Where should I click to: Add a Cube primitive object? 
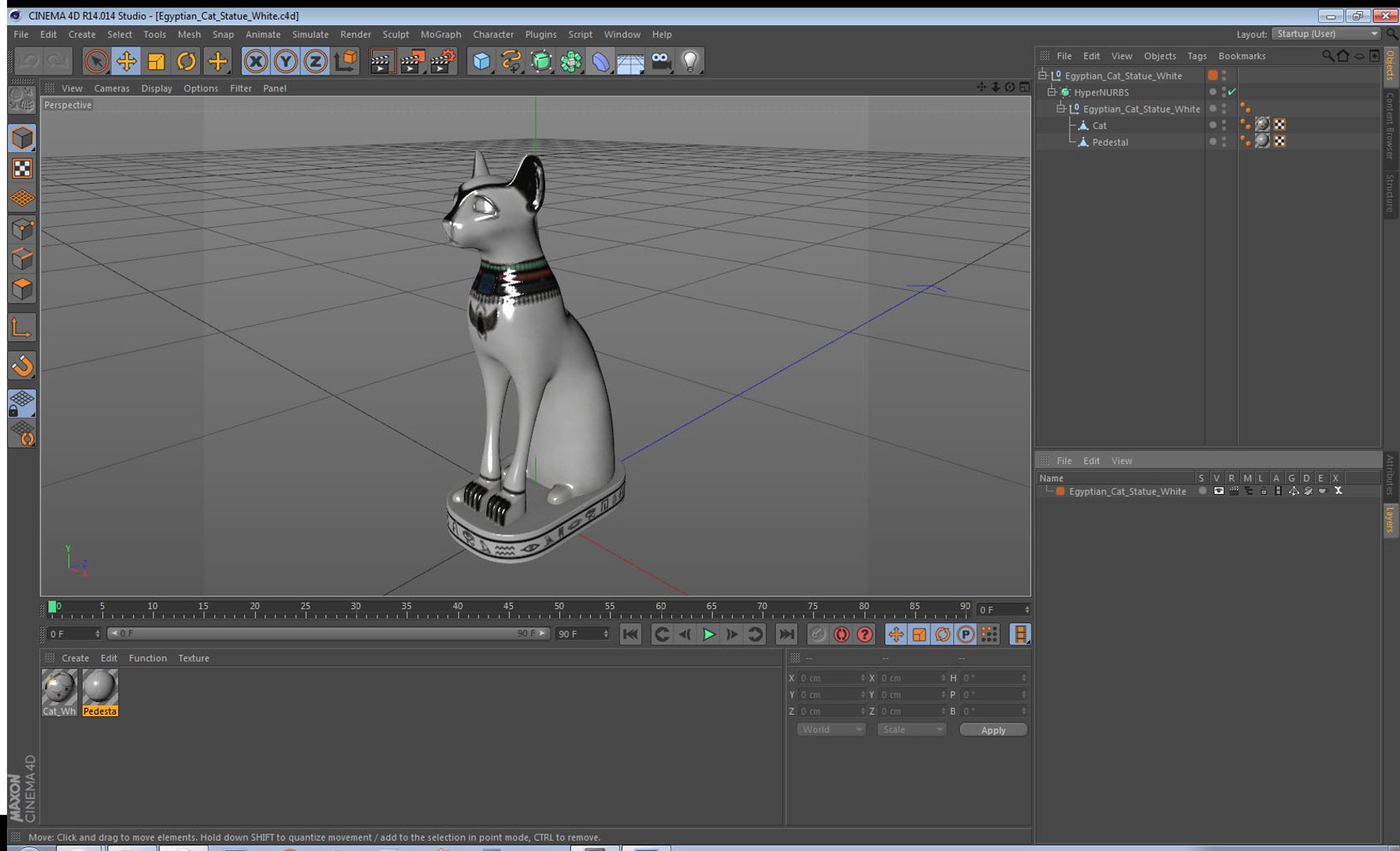(x=481, y=61)
